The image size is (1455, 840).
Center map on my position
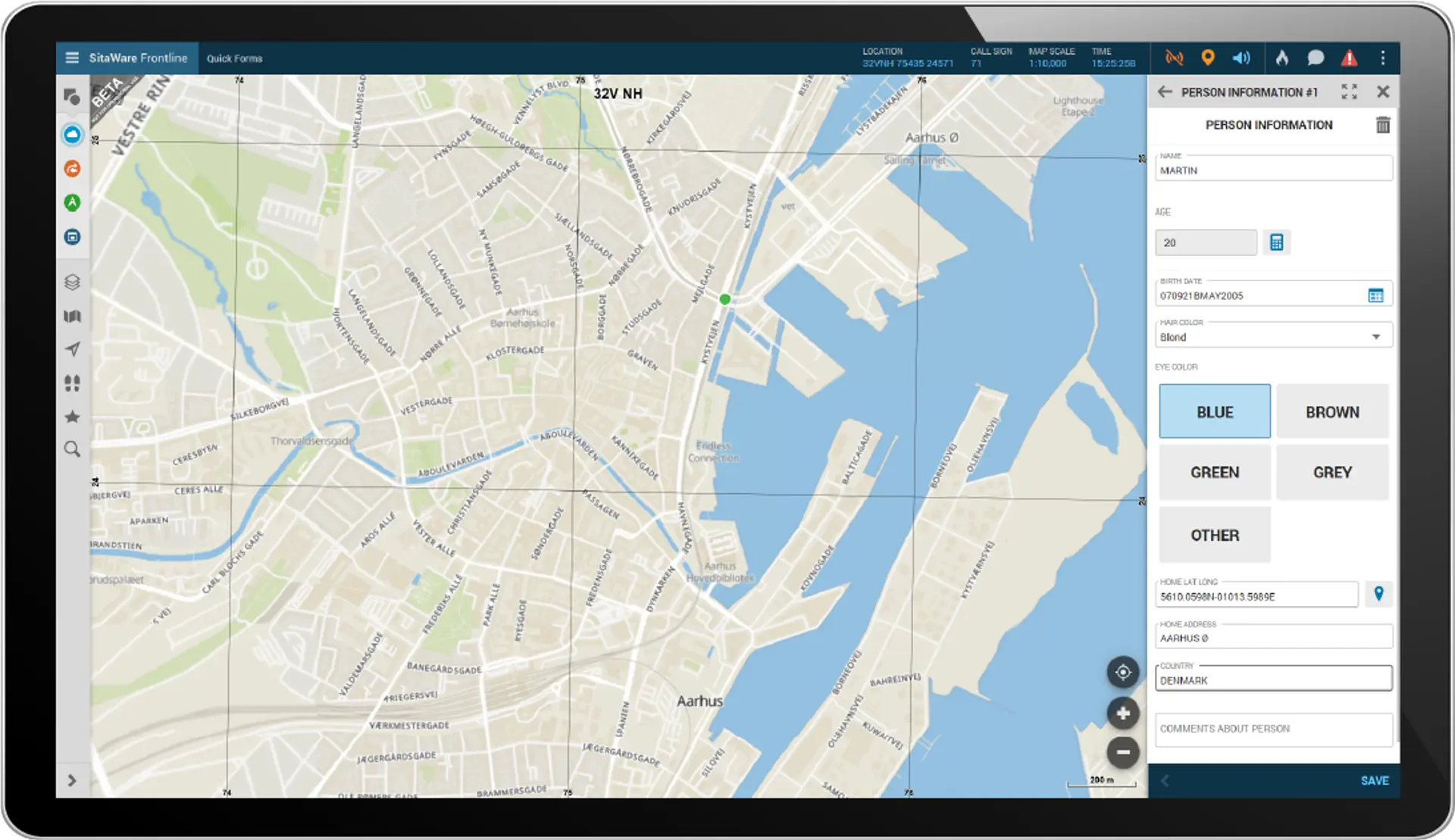point(1123,673)
